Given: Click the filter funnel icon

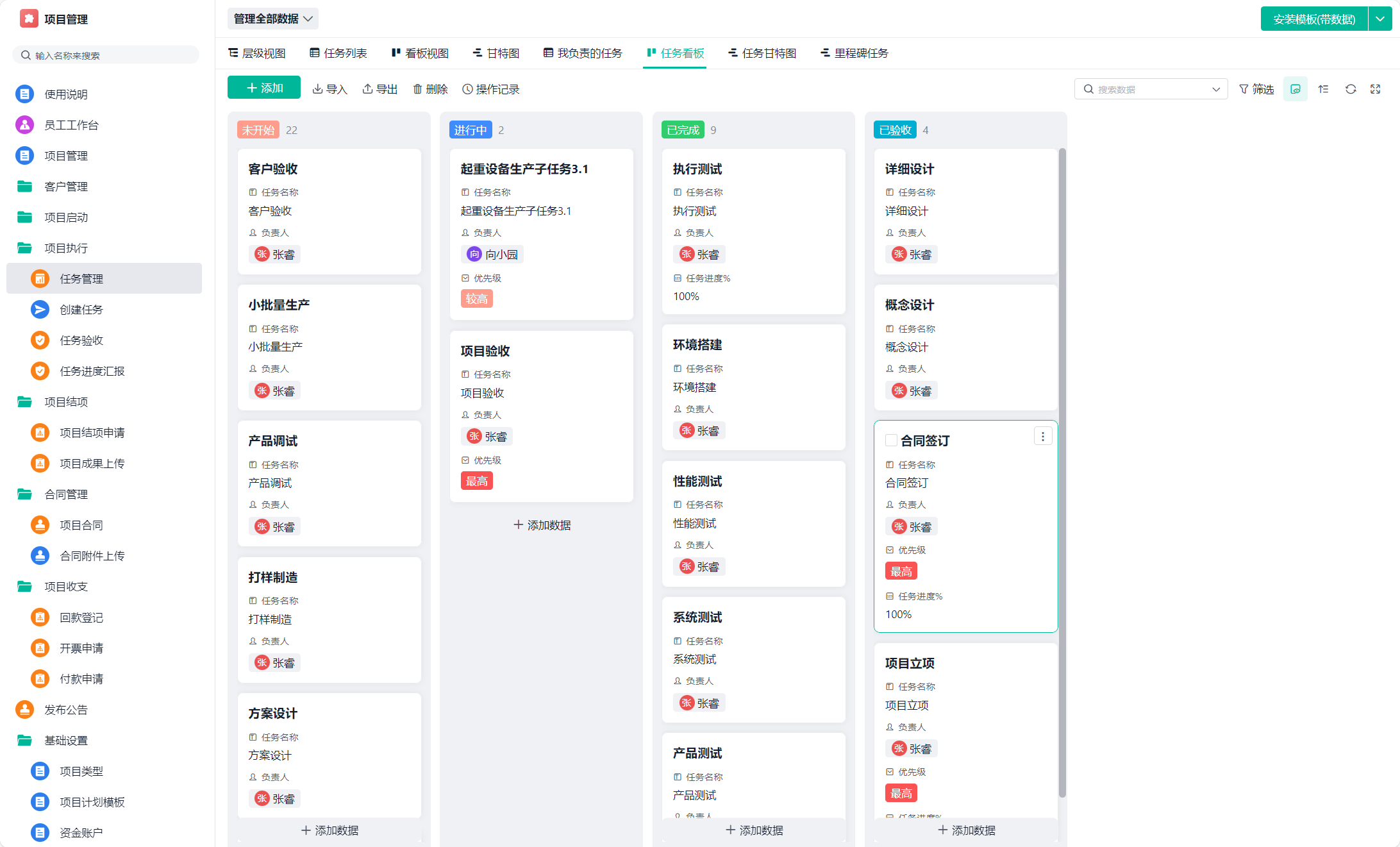Looking at the screenshot, I should click(1244, 89).
